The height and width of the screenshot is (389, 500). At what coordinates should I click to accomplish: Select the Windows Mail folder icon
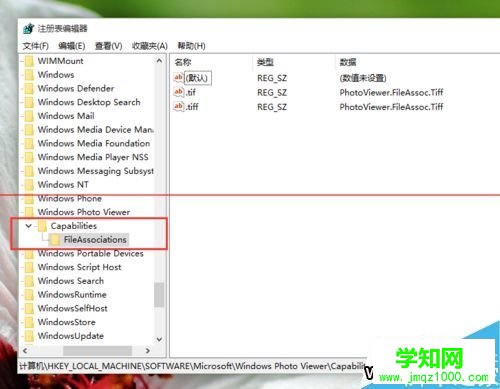coord(29,116)
